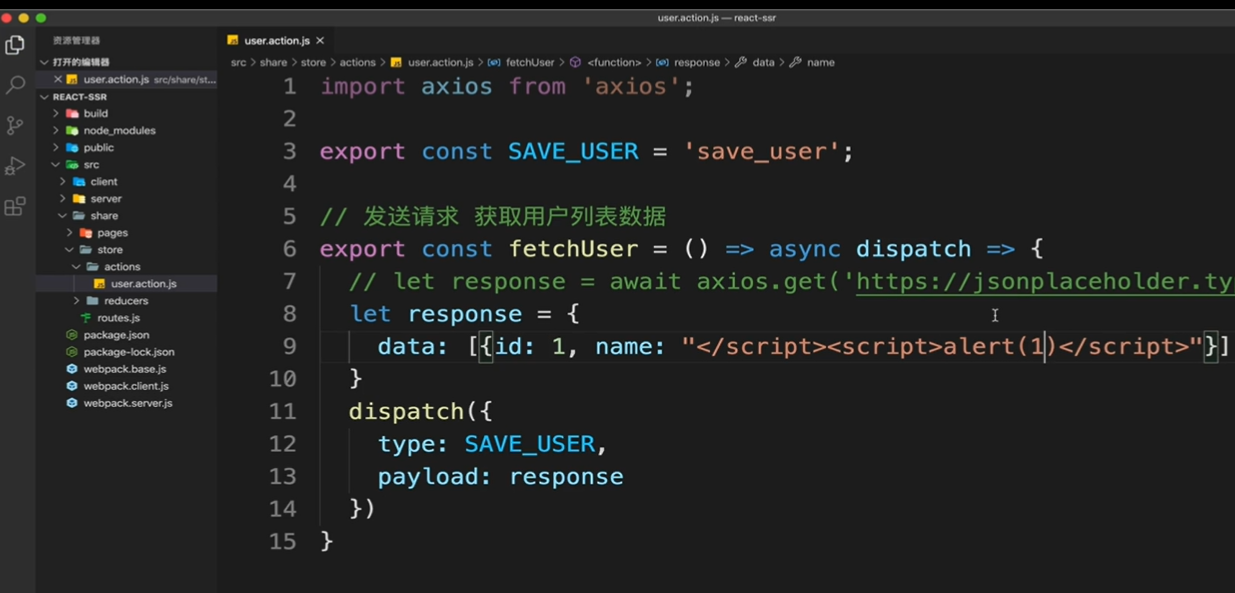Click fetchUser identifier on line 6
This screenshot has height=593, width=1235.
click(573, 249)
